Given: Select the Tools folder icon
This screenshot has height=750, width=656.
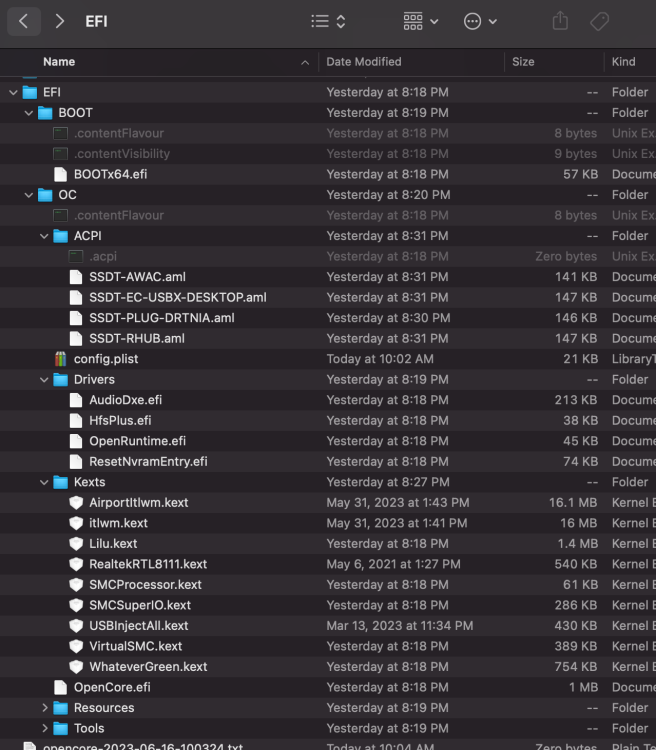Looking at the screenshot, I should click(x=60, y=728).
